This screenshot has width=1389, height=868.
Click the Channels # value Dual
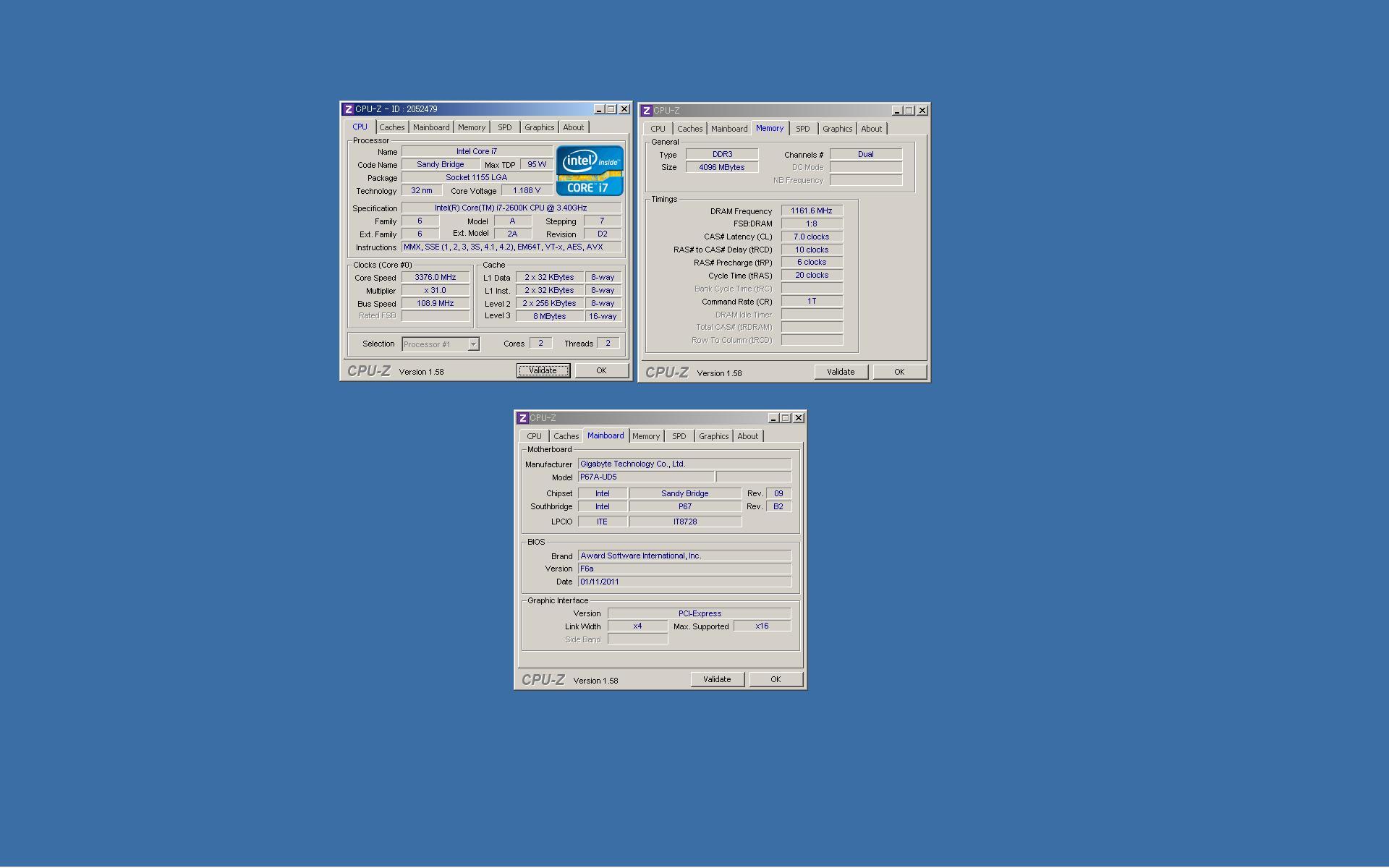tap(866, 154)
